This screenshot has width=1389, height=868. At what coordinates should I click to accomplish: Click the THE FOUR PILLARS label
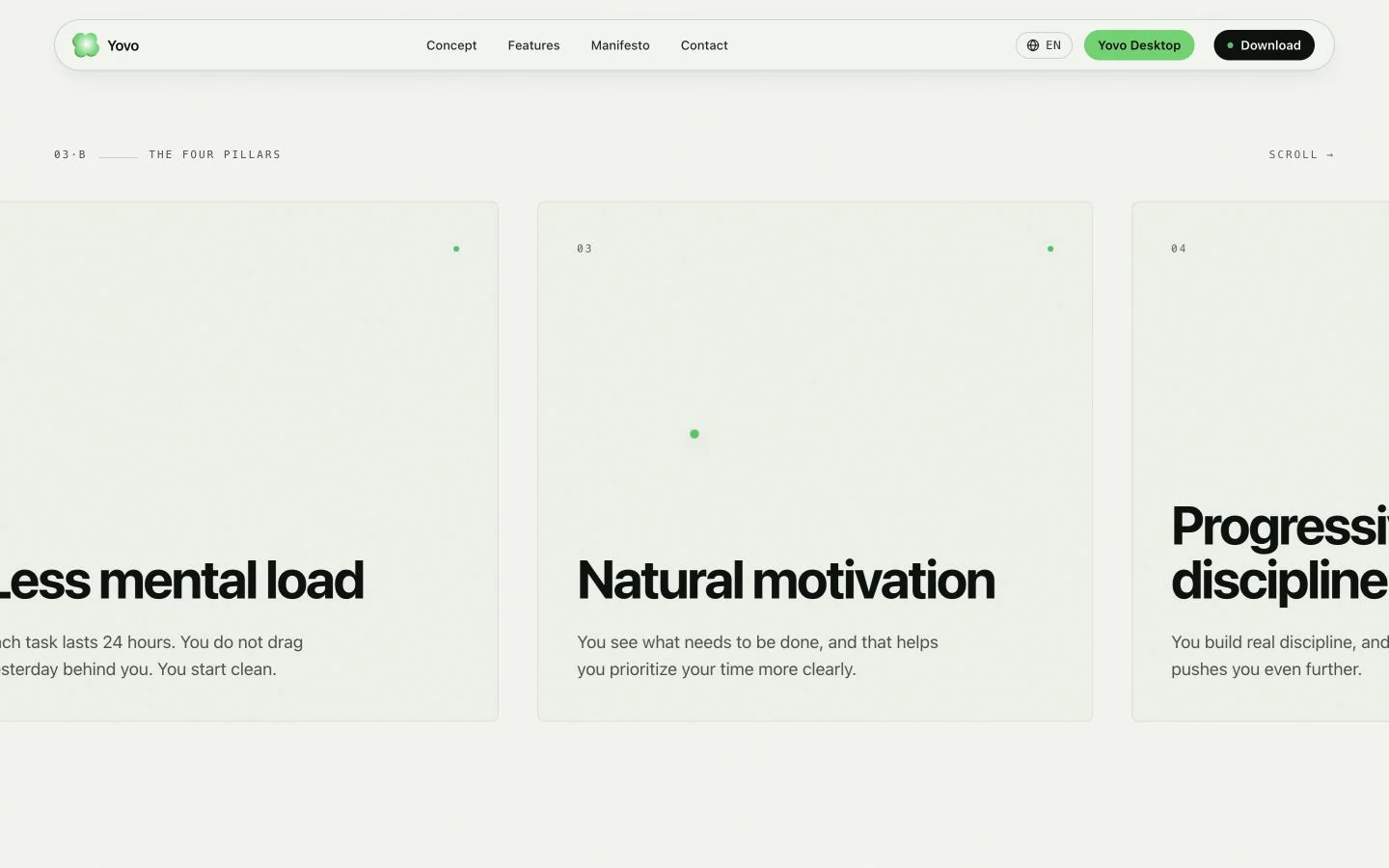pos(214,154)
